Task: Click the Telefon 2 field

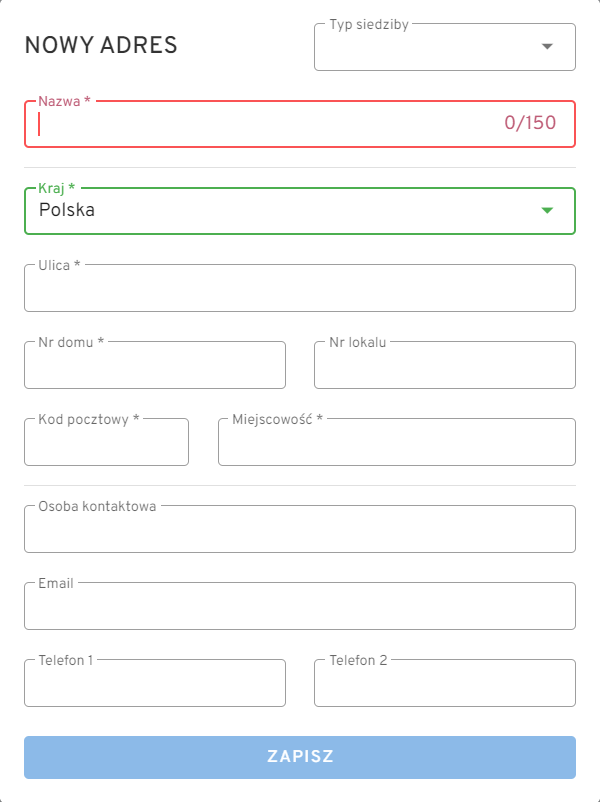Action: [x=445, y=684]
